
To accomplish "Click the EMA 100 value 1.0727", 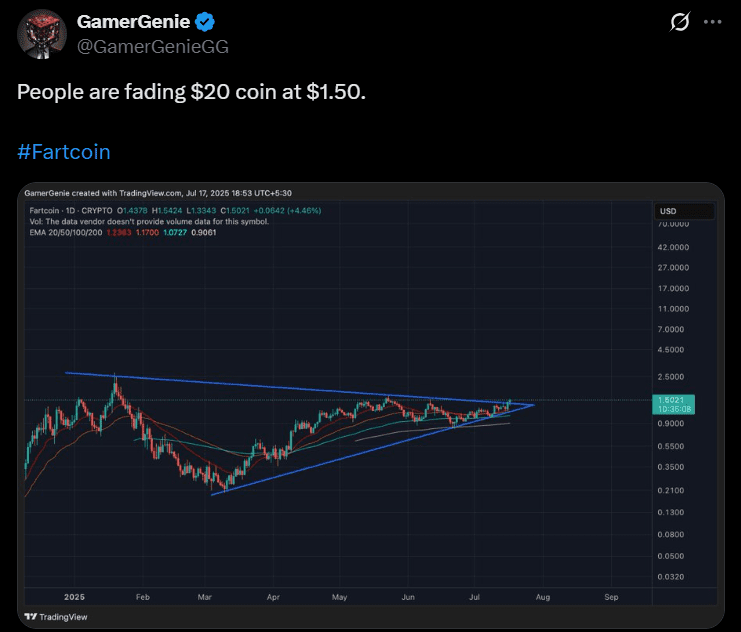I will coord(175,233).
